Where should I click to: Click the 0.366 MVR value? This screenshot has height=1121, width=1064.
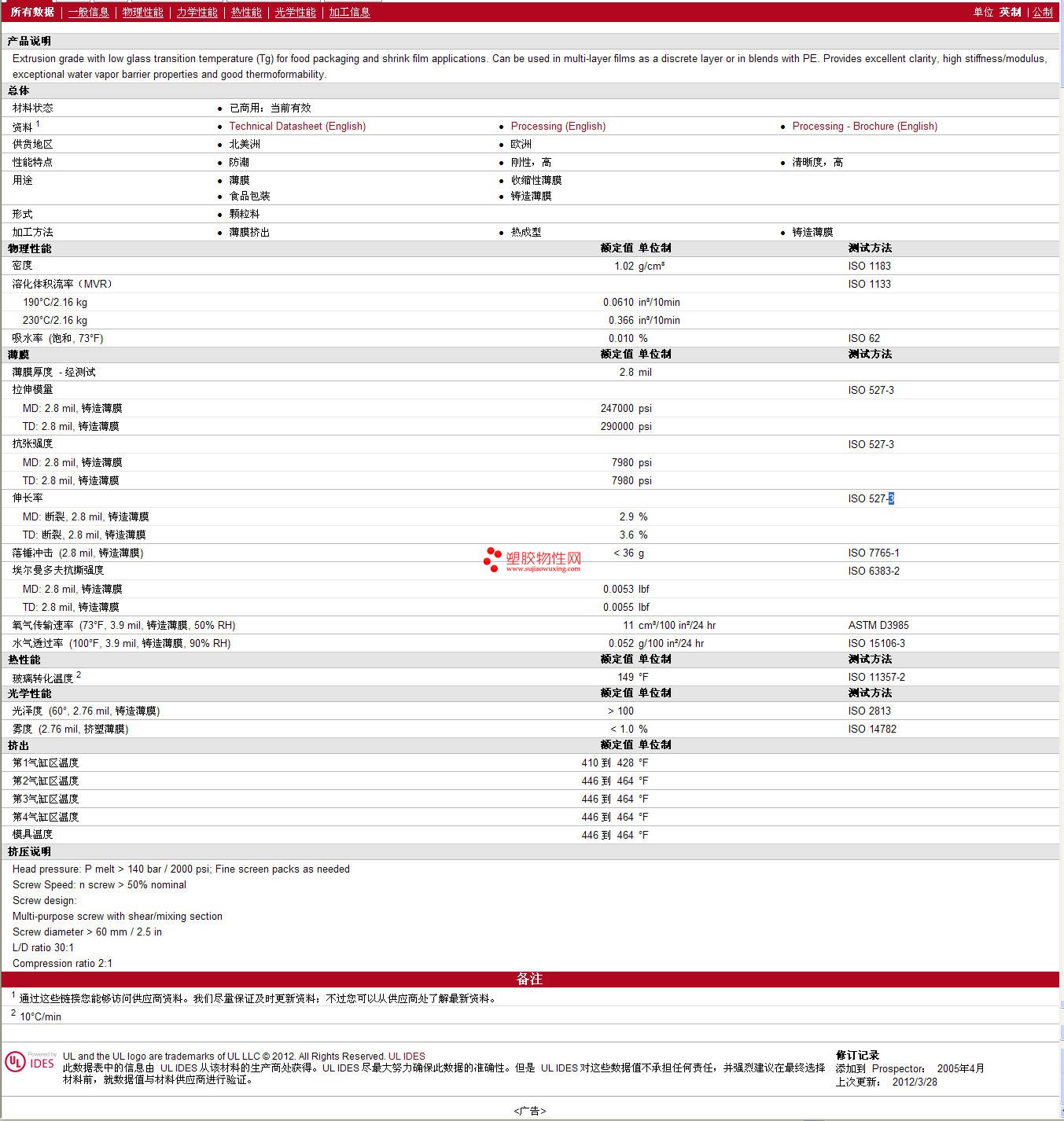coord(620,320)
